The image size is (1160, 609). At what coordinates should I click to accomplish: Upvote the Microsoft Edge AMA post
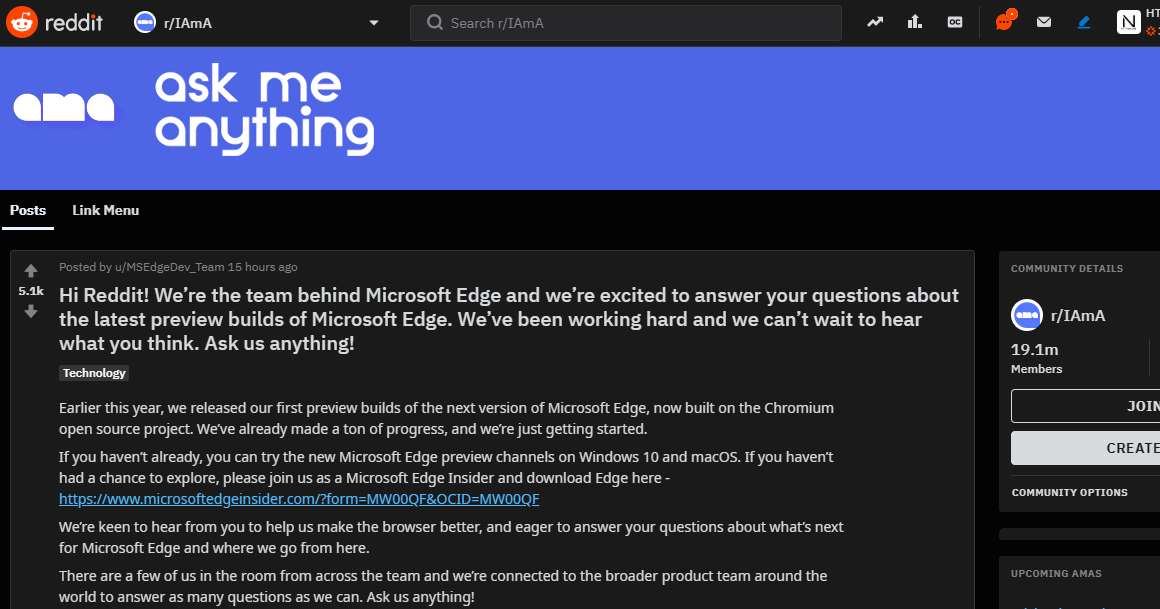[31, 271]
